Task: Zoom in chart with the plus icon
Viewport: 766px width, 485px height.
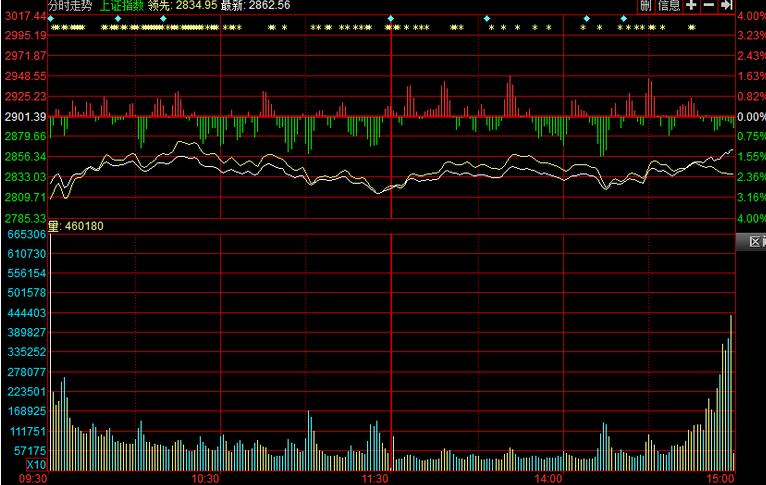Action: click(691, 5)
